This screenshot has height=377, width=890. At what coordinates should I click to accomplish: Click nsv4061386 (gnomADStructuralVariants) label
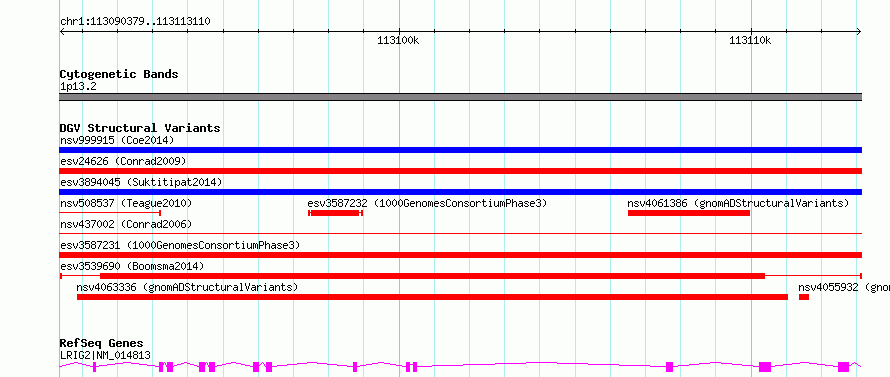pyautogui.click(x=738, y=203)
